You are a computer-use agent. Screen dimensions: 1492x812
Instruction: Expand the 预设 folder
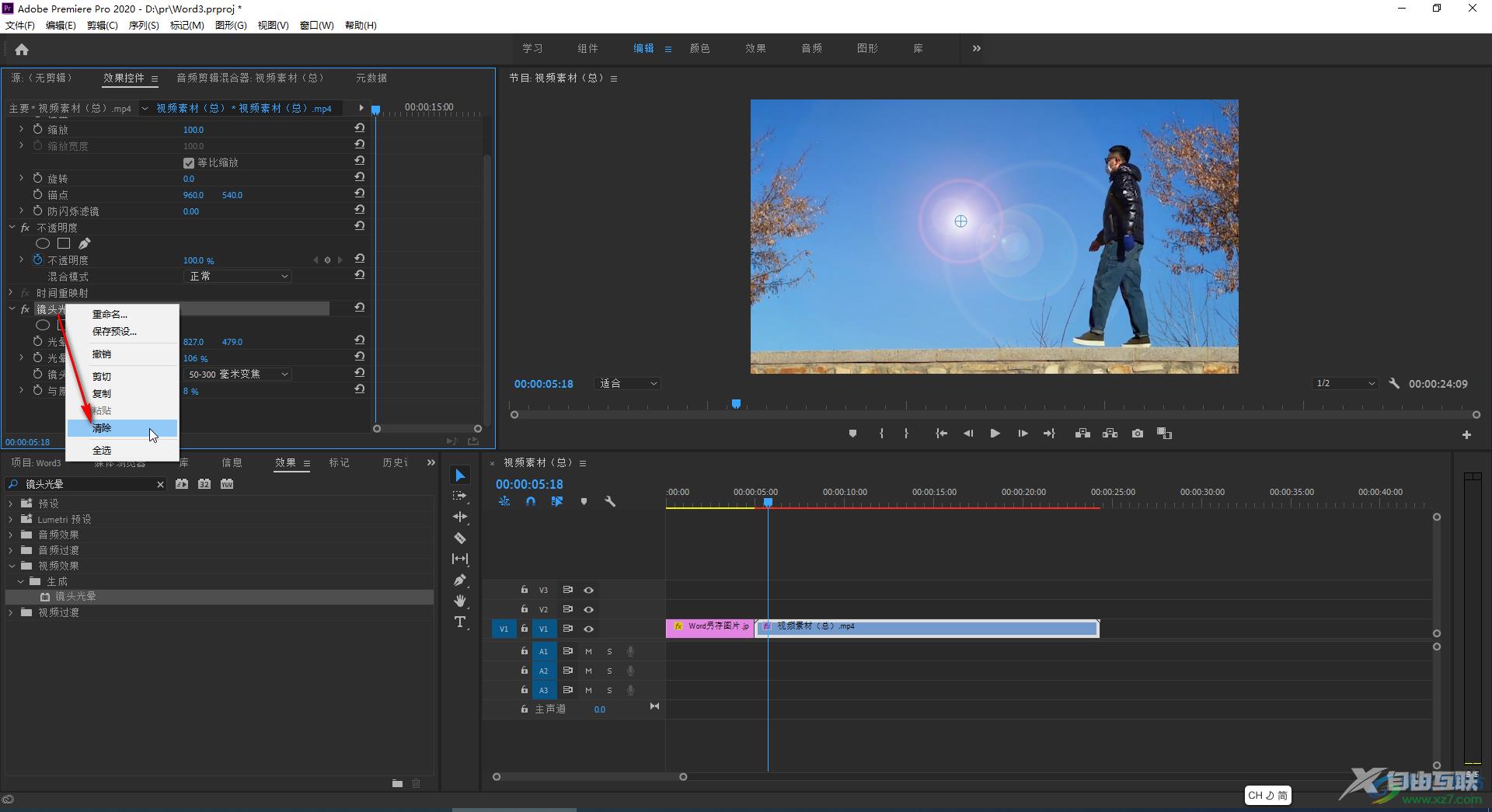(x=11, y=504)
